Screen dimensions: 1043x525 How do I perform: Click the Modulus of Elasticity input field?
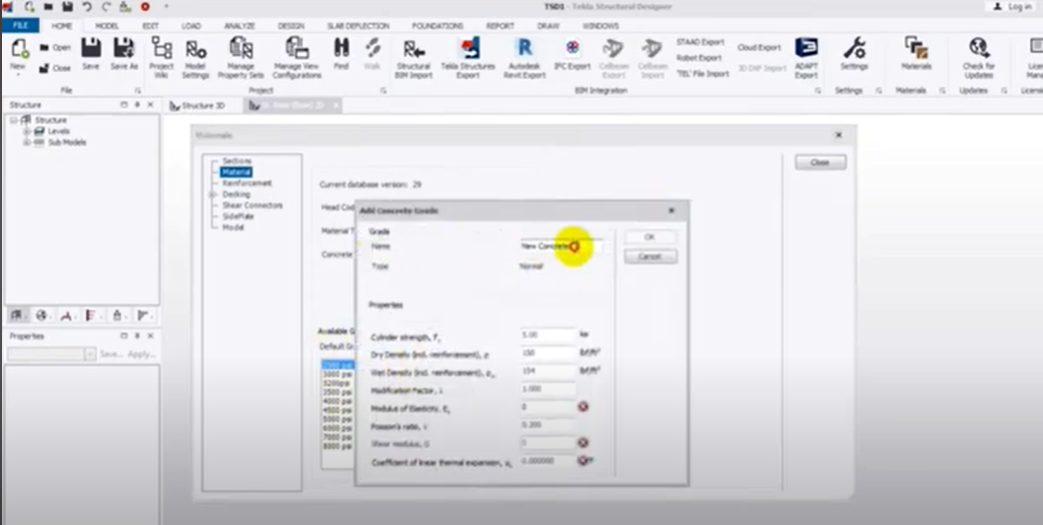[548, 407]
